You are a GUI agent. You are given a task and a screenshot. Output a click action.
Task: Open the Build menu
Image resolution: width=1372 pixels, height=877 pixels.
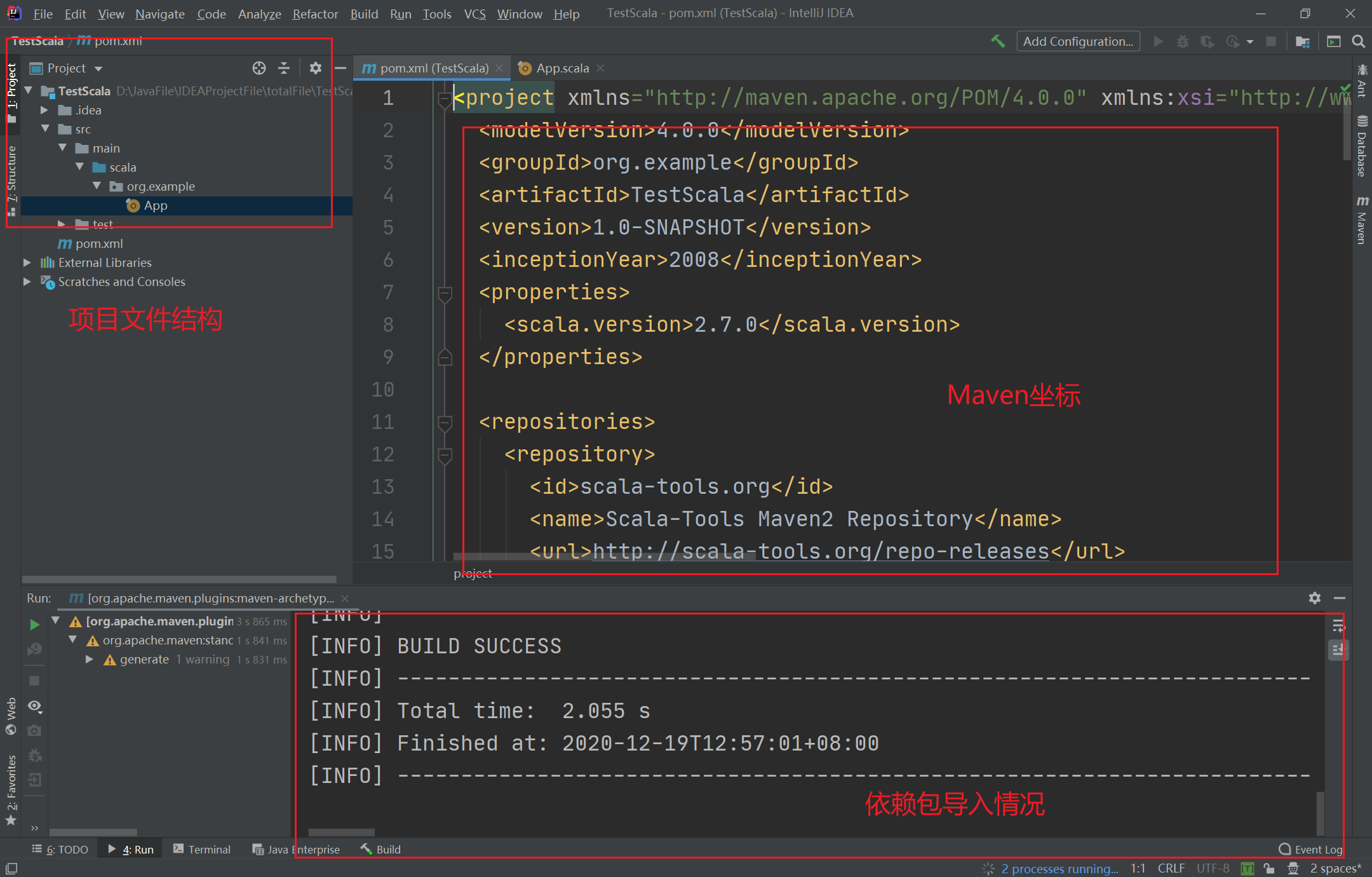(x=364, y=13)
